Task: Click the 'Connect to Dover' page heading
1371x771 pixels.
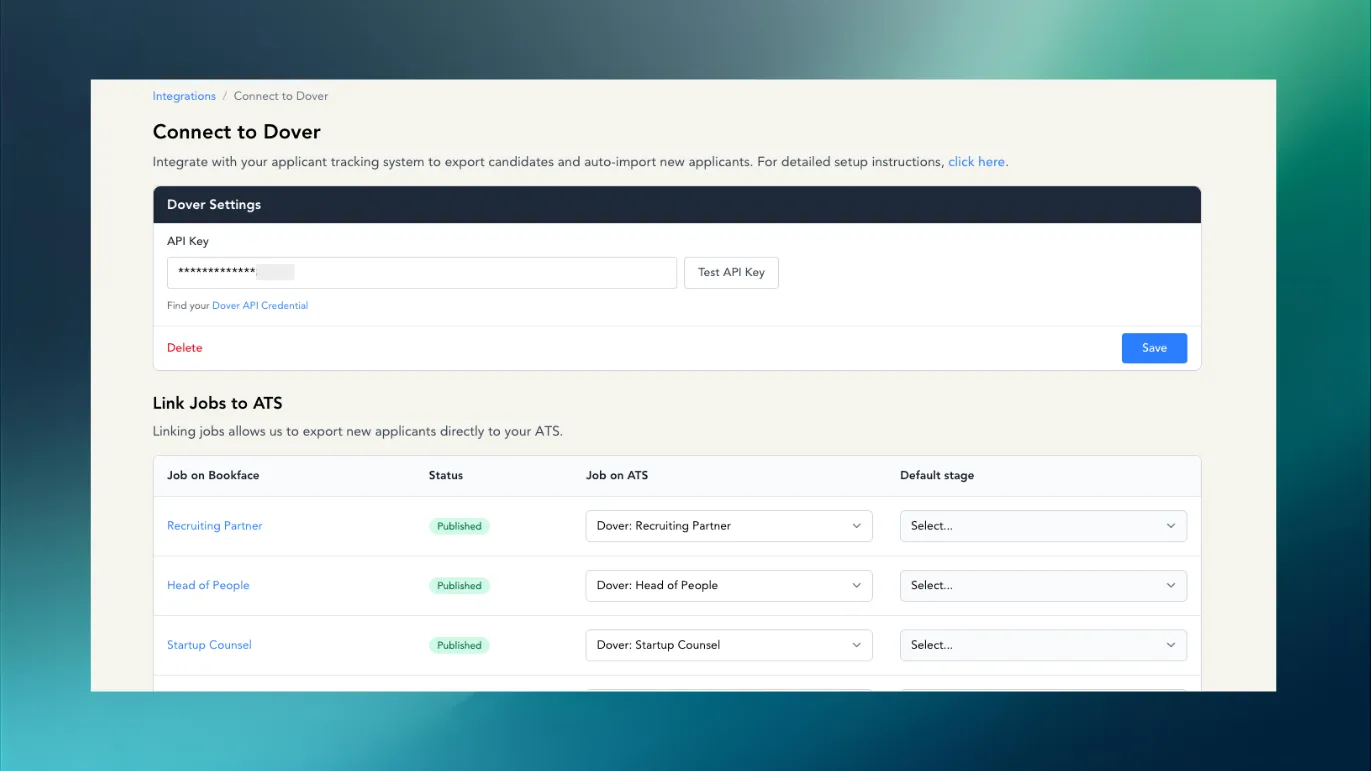Action: tap(237, 132)
